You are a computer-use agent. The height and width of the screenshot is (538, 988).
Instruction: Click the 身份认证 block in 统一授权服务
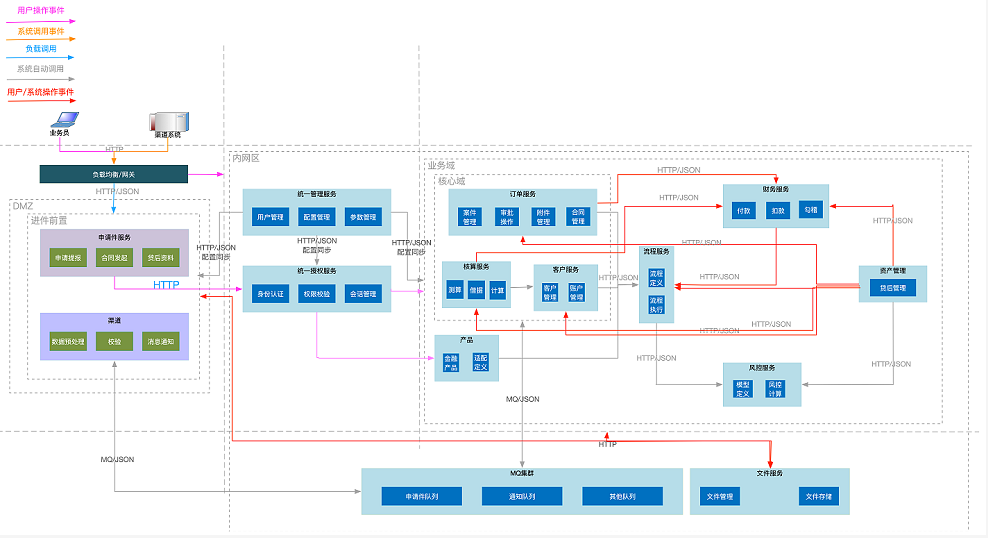tap(270, 294)
